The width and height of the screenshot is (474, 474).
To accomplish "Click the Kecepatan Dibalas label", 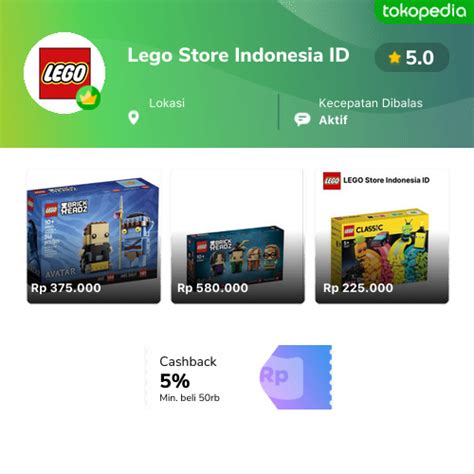I will tap(371, 103).
